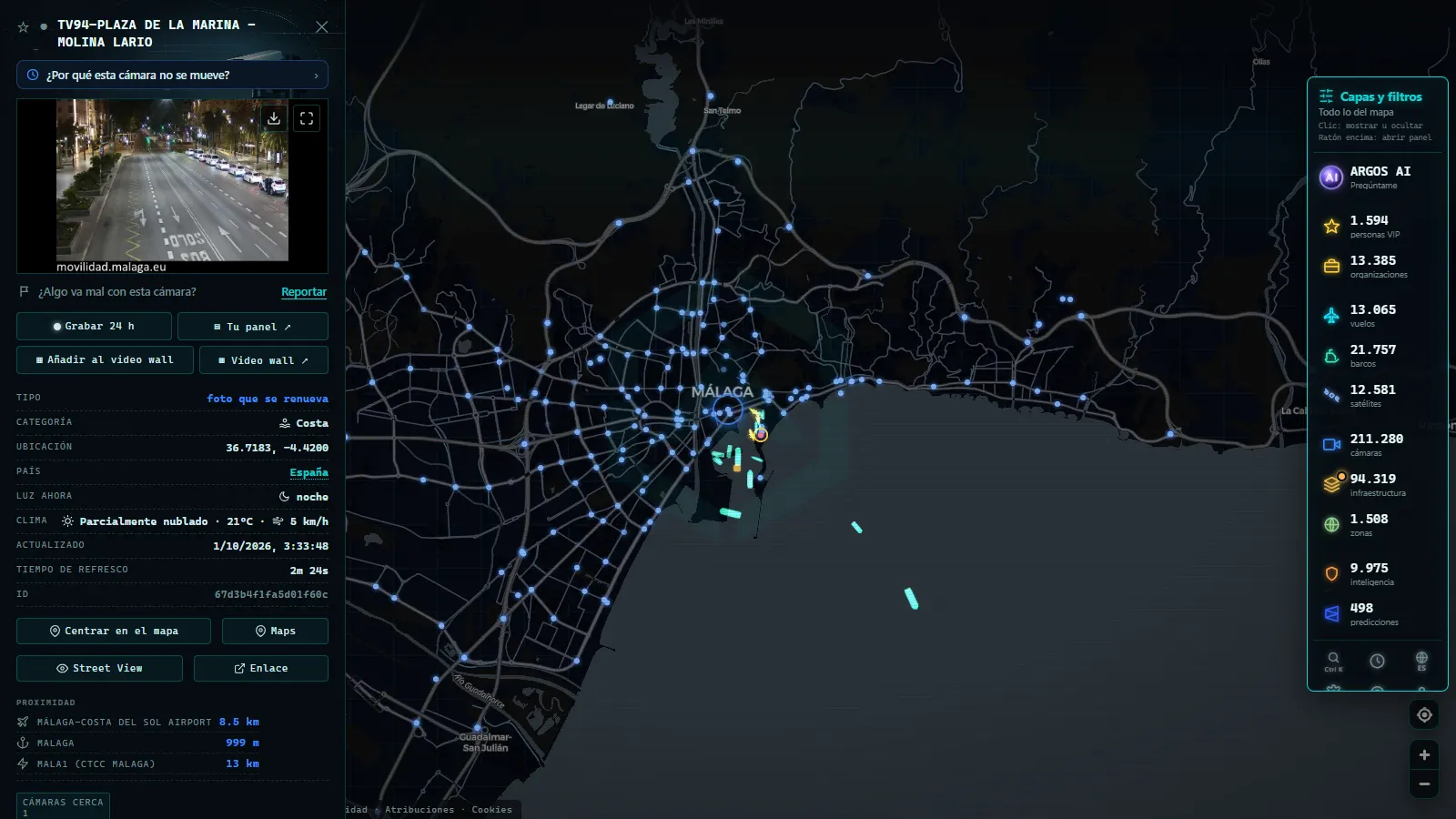Click Añadir al video wall
Screen dimensions: 1456x819
tap(105, 359)
